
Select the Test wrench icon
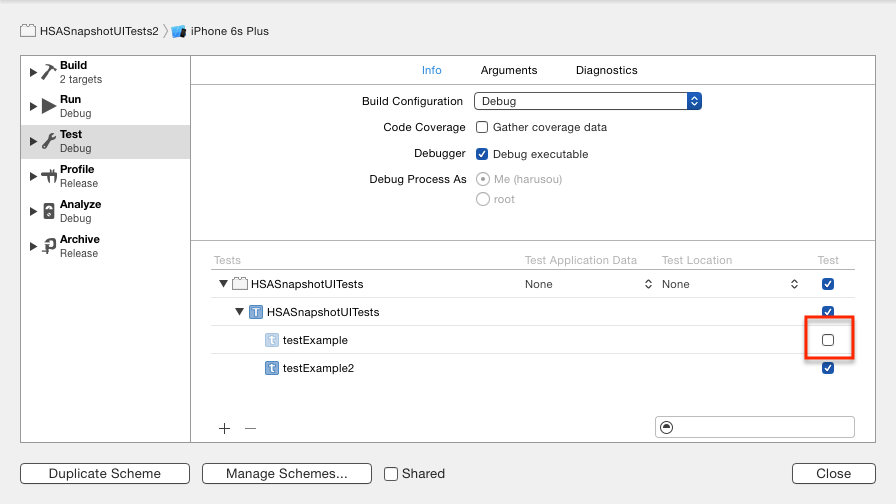48,141
